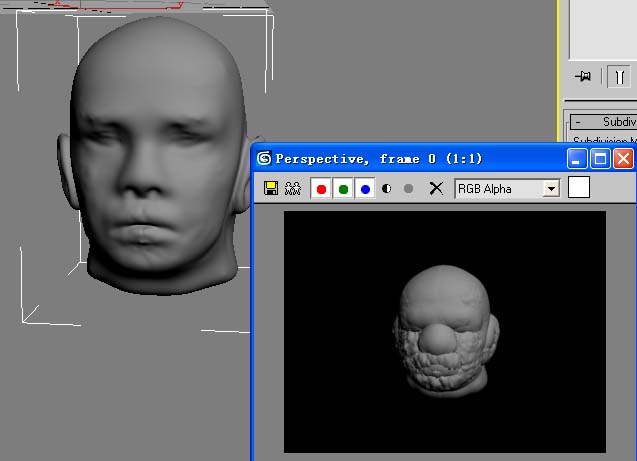This screenshot has width=637, height=461.
Task: Collapse the Subdivision rollout
Action: coord(577,121)
